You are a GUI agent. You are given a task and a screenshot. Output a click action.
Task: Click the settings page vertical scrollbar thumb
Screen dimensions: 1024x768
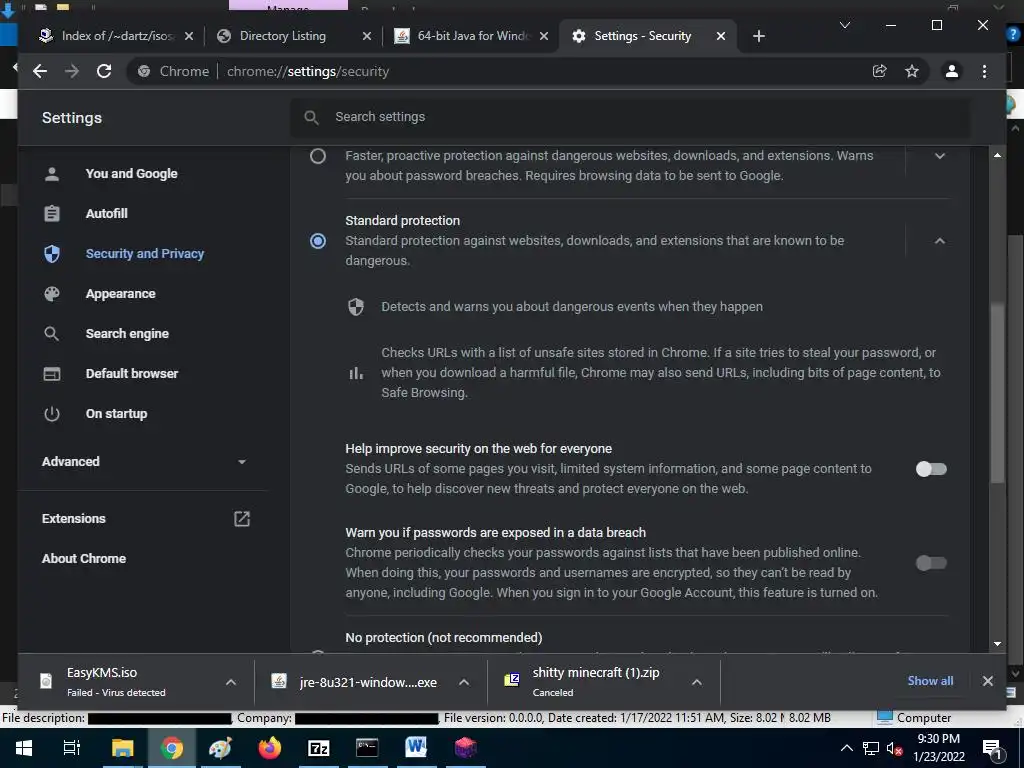coord(997,393)
